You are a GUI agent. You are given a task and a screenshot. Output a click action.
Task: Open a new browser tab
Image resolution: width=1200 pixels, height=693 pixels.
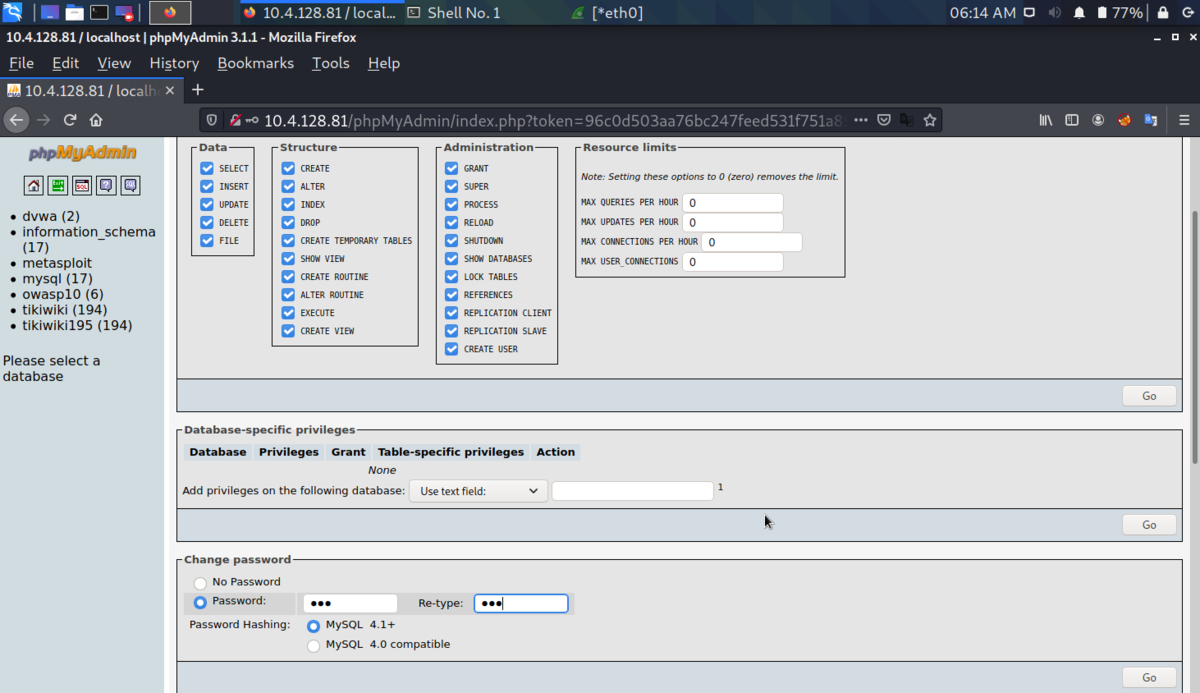197,90
